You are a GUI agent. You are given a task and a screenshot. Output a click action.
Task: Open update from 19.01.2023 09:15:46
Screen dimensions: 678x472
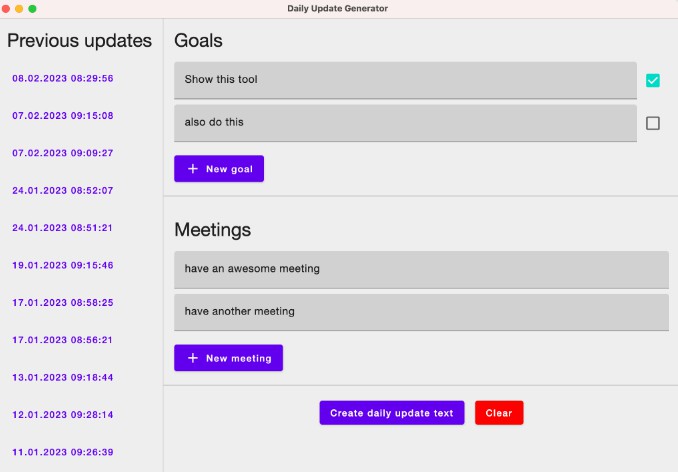tap(63, 265)
